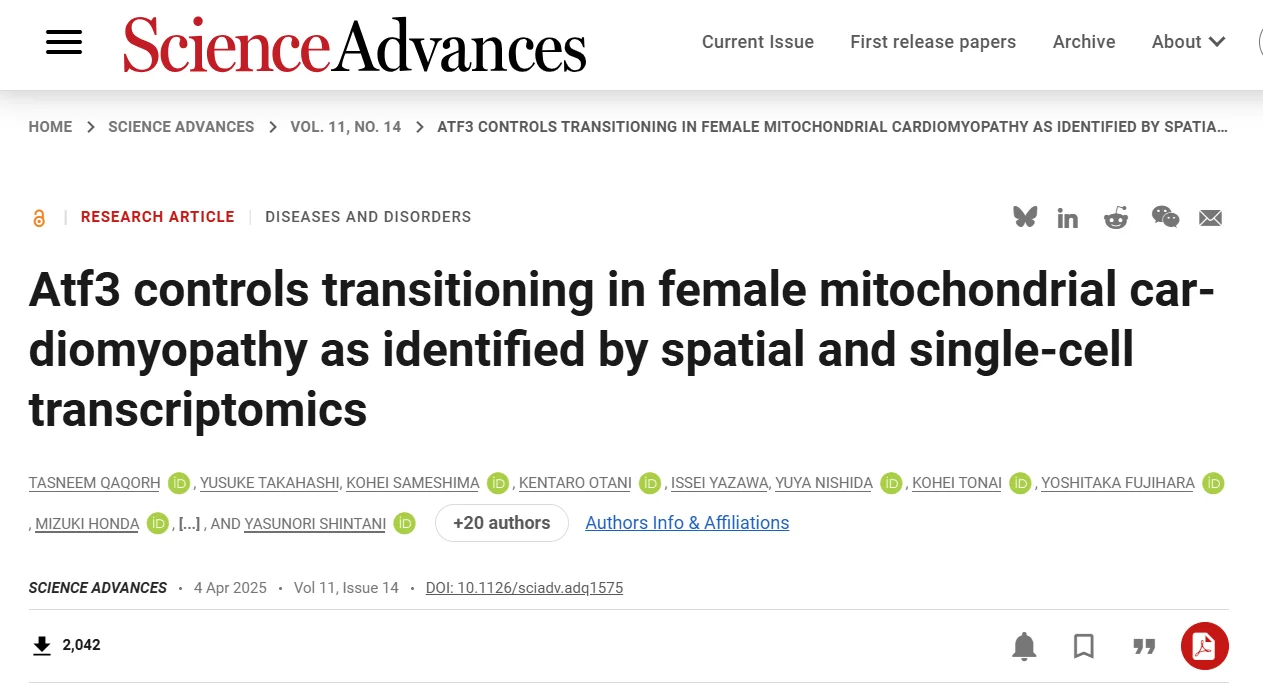Click the alert bell icon

(x=1024, y=646)
